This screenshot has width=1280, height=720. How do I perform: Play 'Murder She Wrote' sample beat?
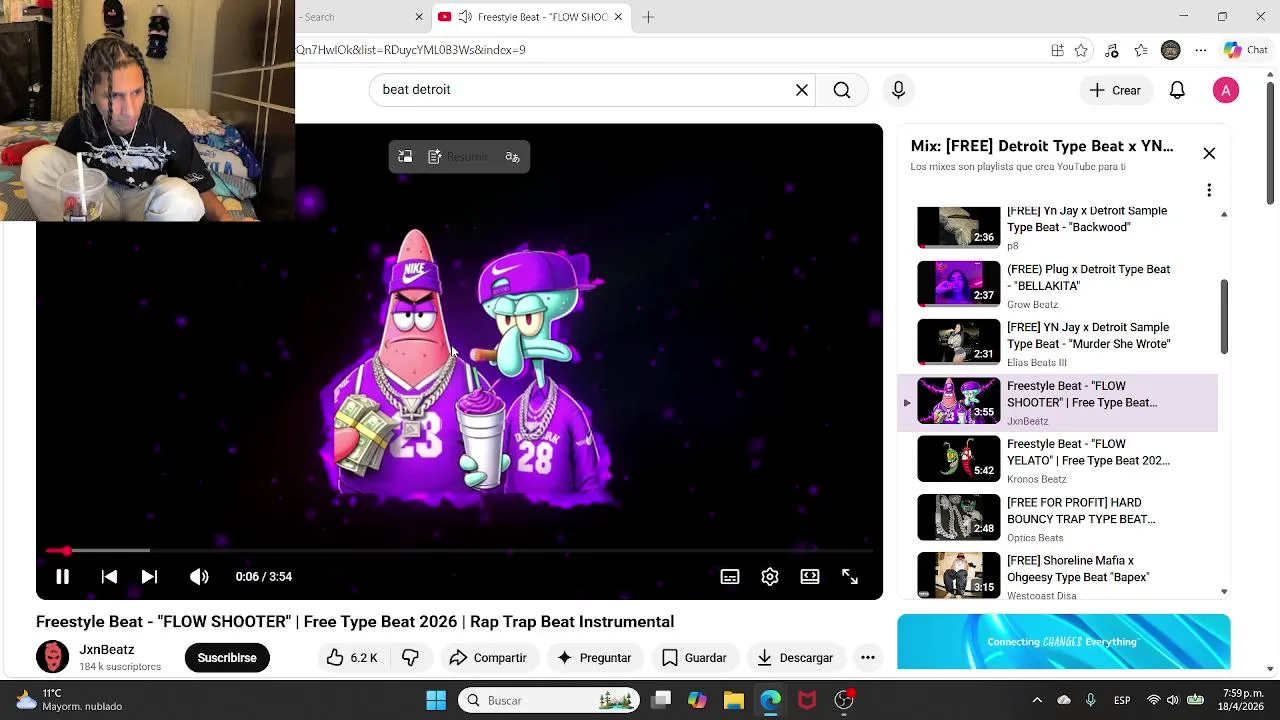point(1058,343)
